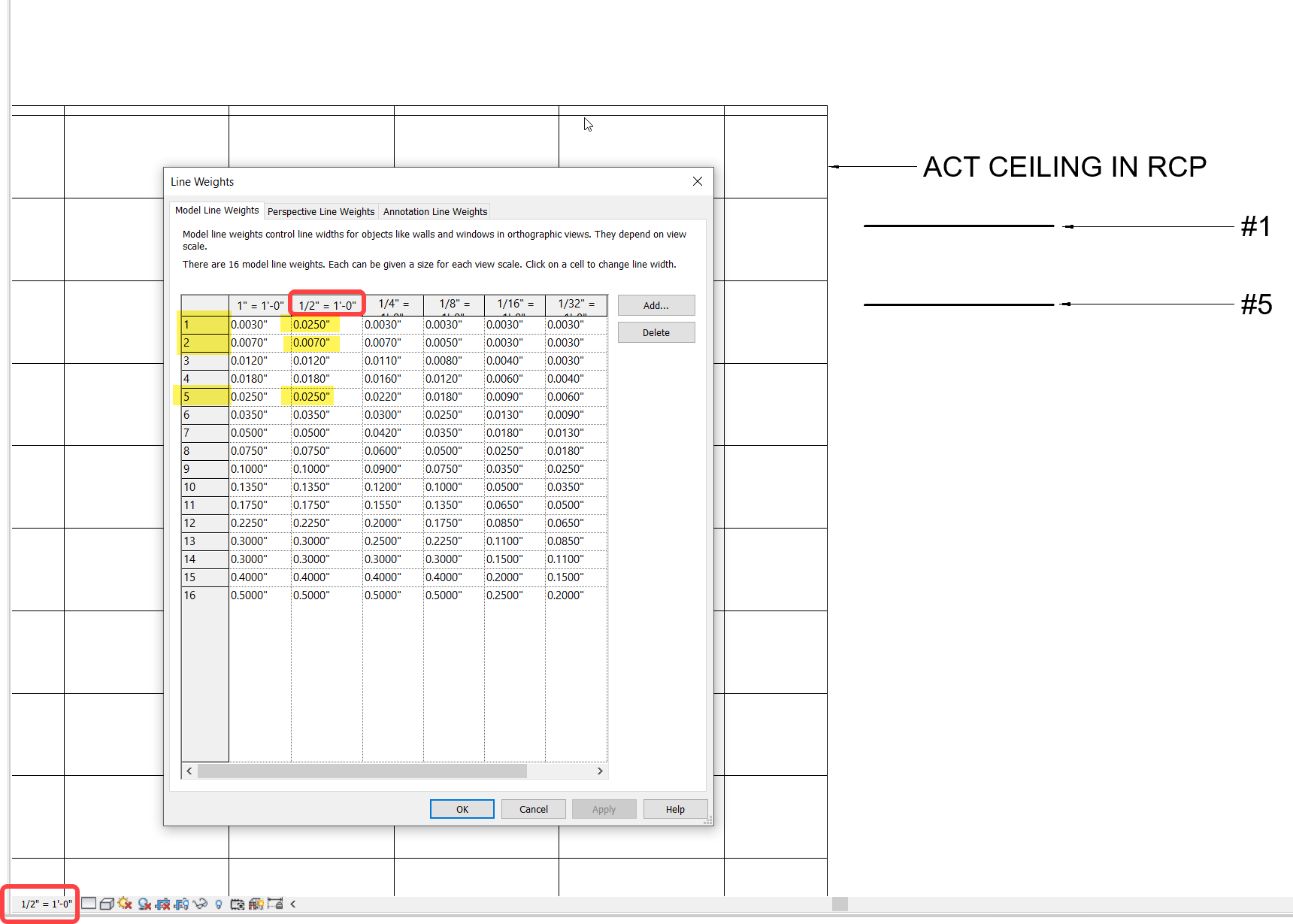
Task: Click the Temporary Hide/Isolate glasses icon
Action: coord(200,904)
